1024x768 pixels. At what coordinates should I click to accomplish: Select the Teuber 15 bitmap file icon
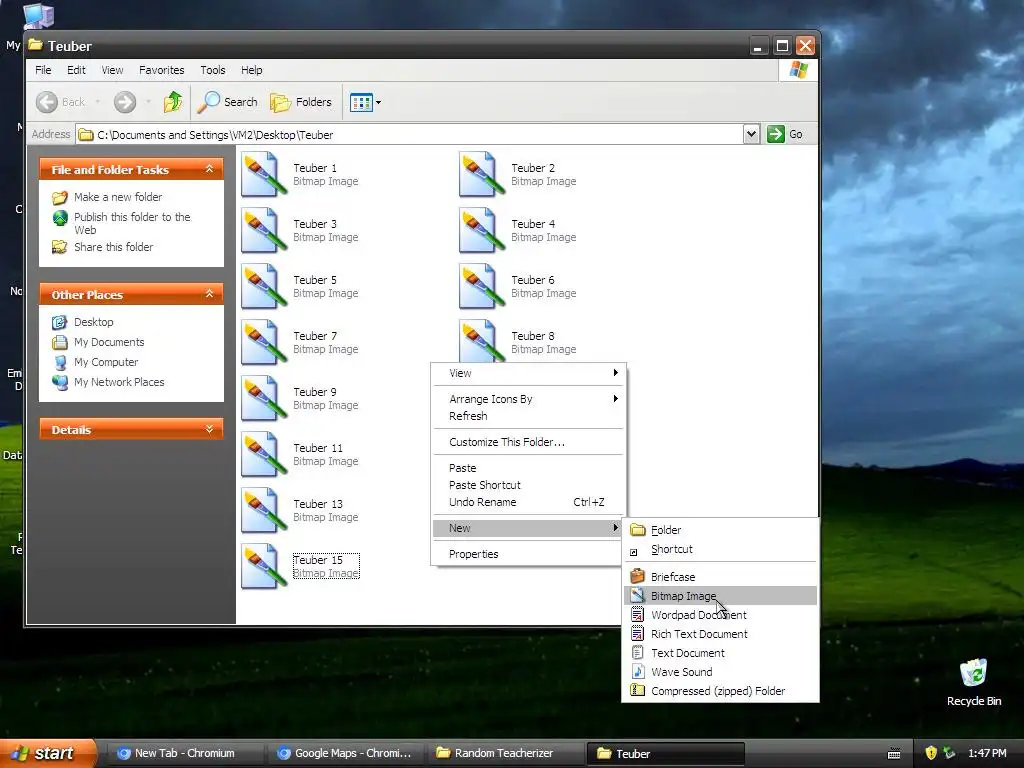264,567
